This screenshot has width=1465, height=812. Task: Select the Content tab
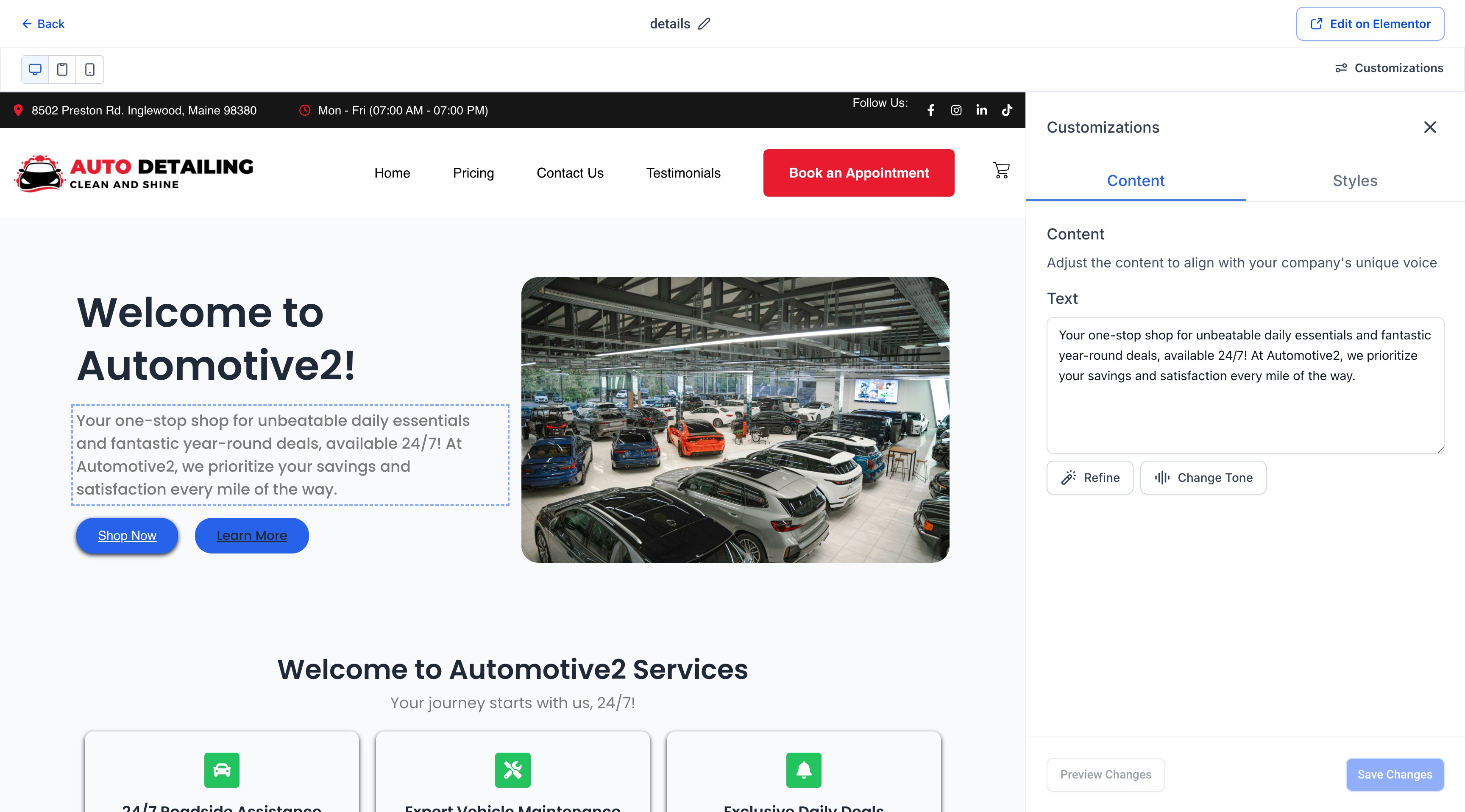tap(1135, 181)
